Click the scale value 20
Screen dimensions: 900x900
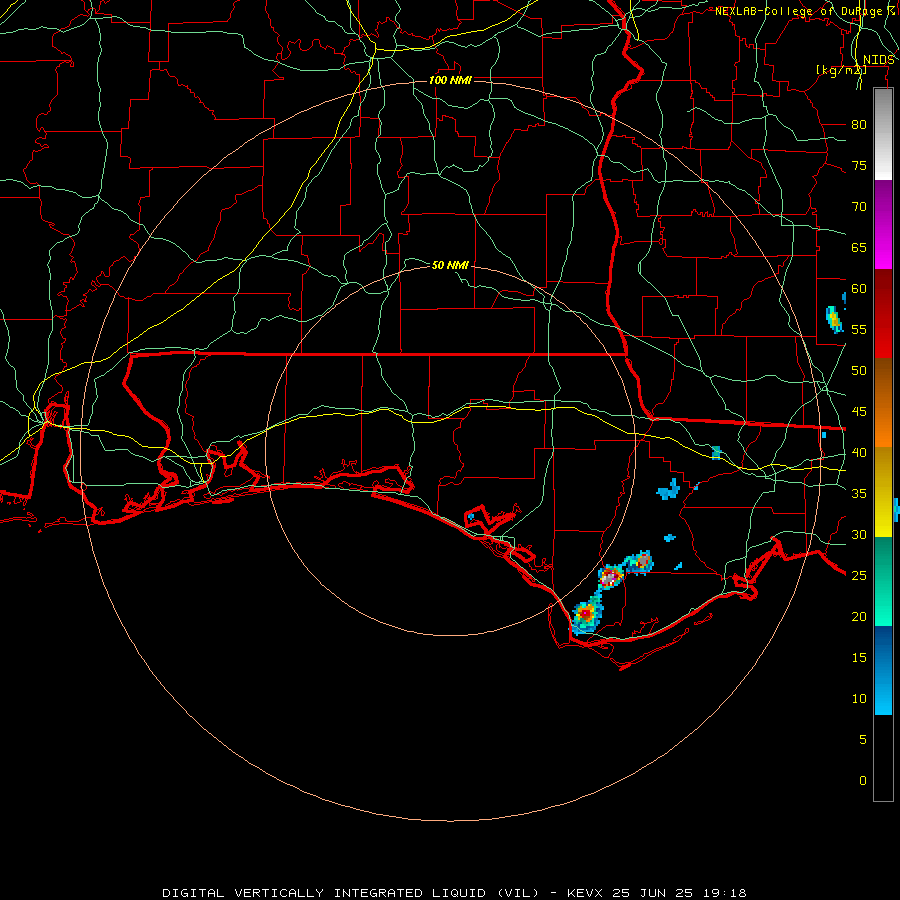tap(859, 616)
